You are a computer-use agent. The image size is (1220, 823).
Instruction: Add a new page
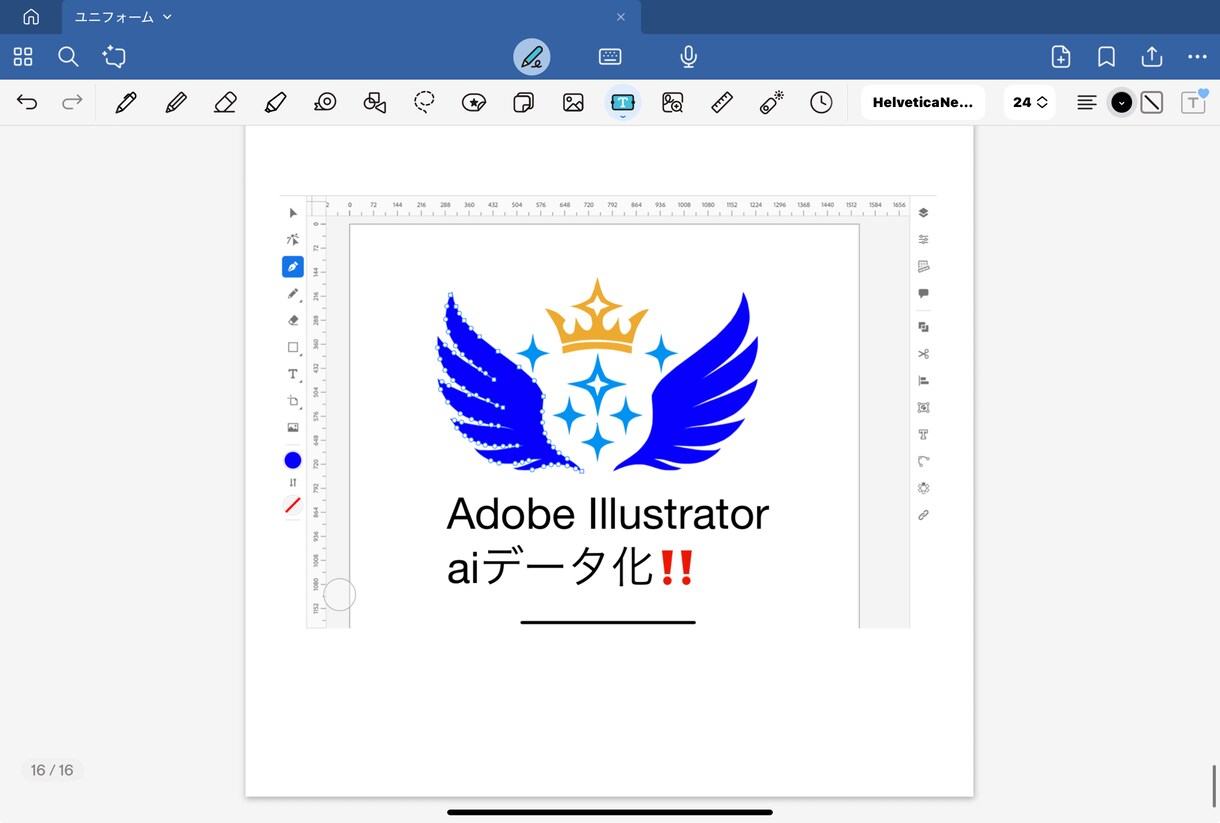click(x=1061, y=57)
